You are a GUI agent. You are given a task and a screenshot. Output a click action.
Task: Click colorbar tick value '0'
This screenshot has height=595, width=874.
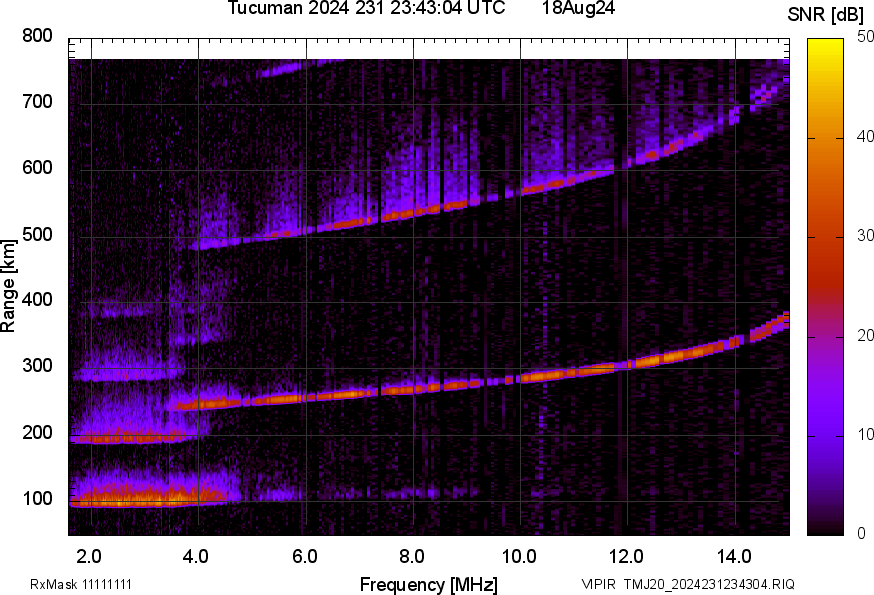click(x=861, y=534)
